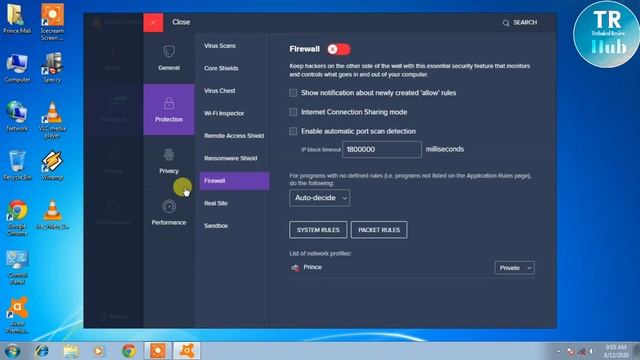The width and height of the screenshot is (640, 360).
Task: Enable notification about newly created allow rules
Action: (293, 93)
